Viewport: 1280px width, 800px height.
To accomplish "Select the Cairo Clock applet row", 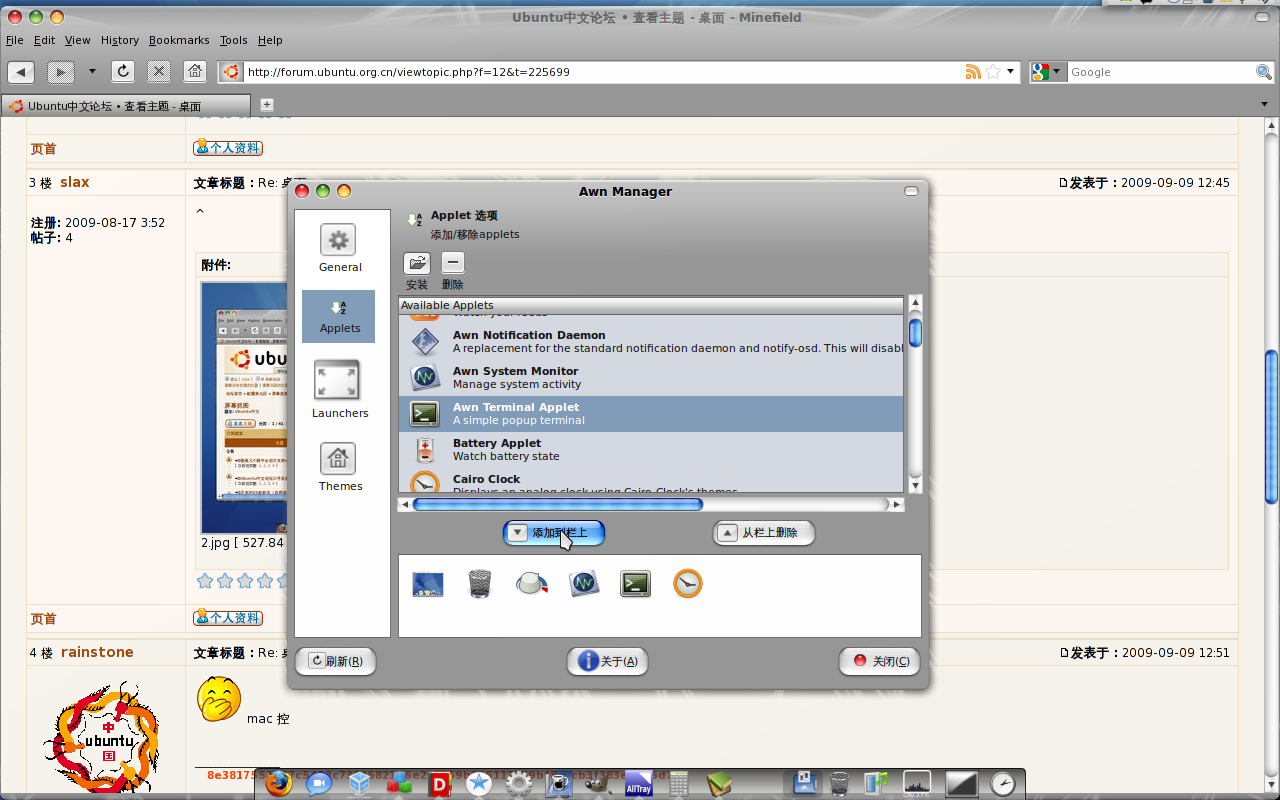I will 651,481.
